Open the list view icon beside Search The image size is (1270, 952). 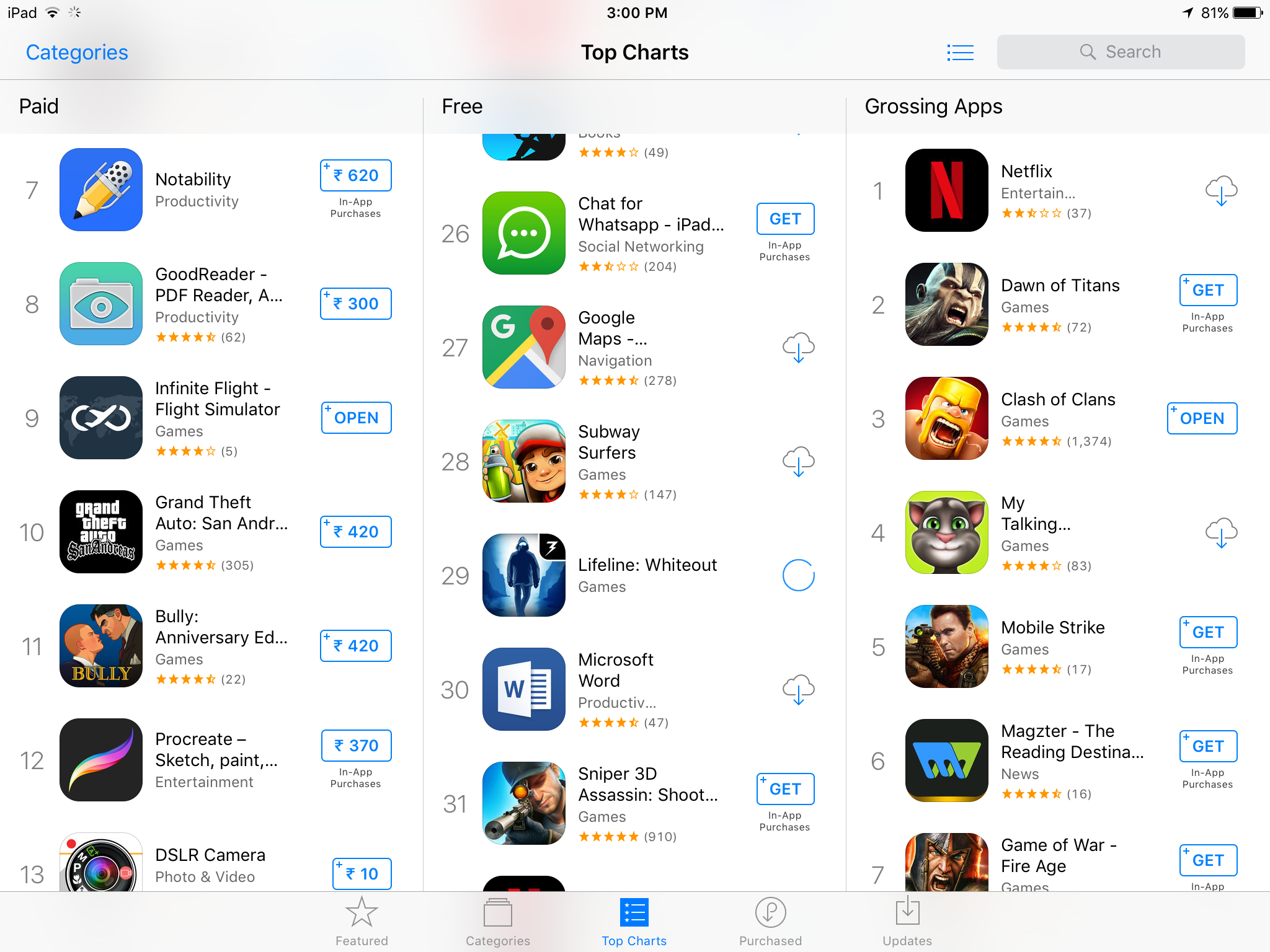pos(960,53)
